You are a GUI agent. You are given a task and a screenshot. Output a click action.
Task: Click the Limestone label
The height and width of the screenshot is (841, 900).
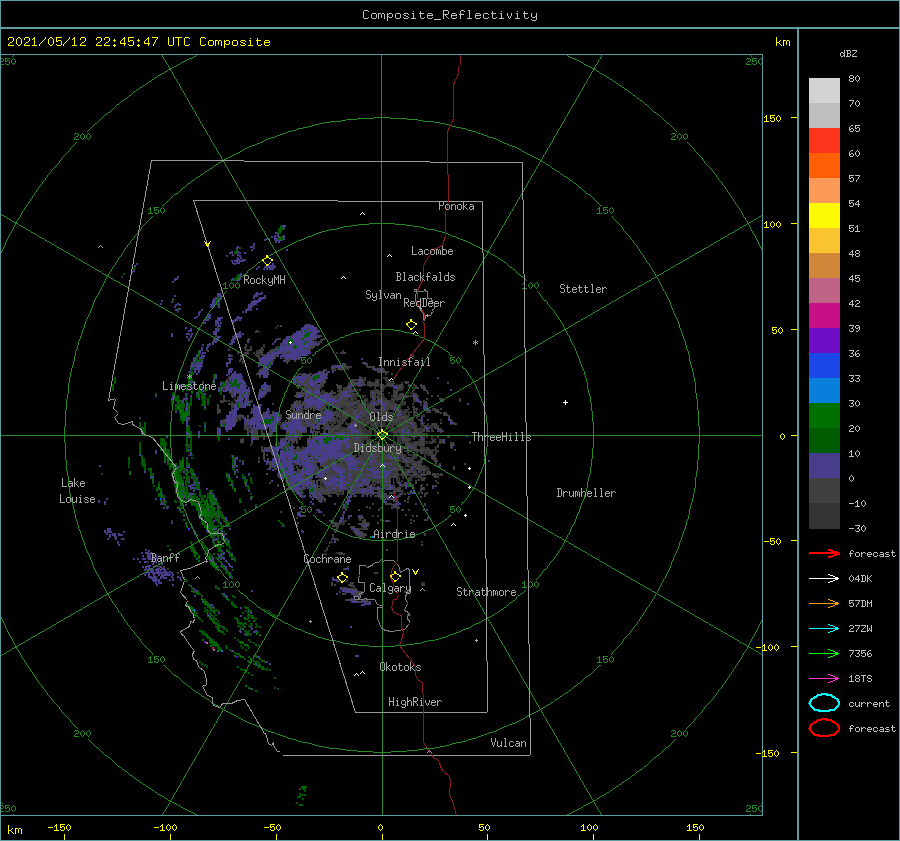(x=189, y=386)
